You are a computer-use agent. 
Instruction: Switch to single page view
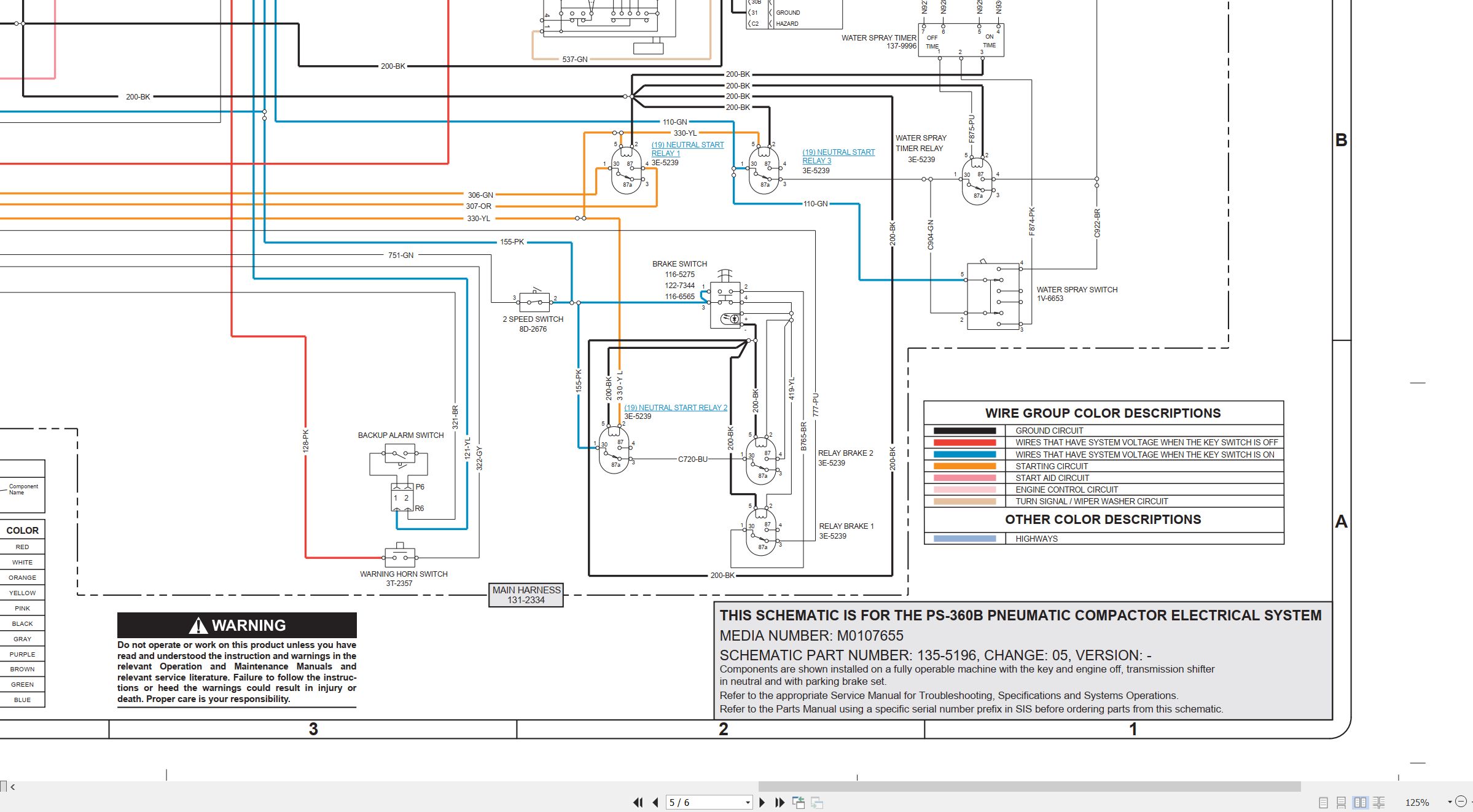tap(1323, 802)
